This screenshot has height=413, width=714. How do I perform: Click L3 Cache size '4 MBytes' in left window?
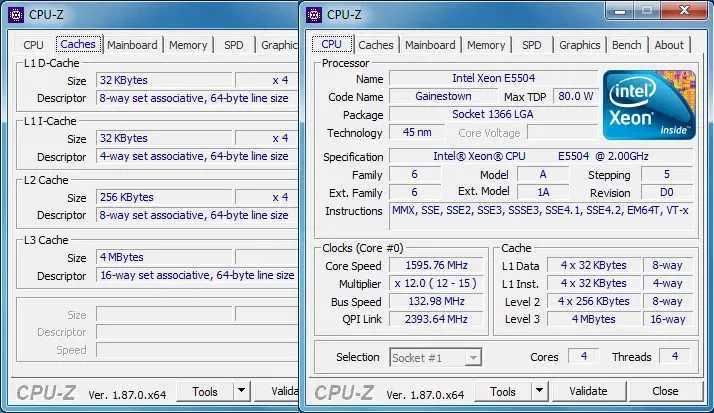tap(164, 257)
